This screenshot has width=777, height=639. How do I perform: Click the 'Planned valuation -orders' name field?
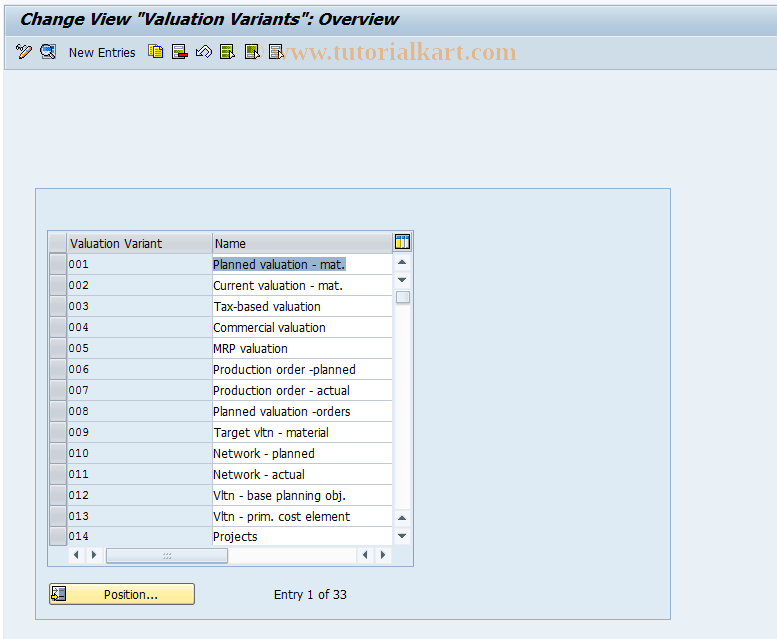(302, 411)
